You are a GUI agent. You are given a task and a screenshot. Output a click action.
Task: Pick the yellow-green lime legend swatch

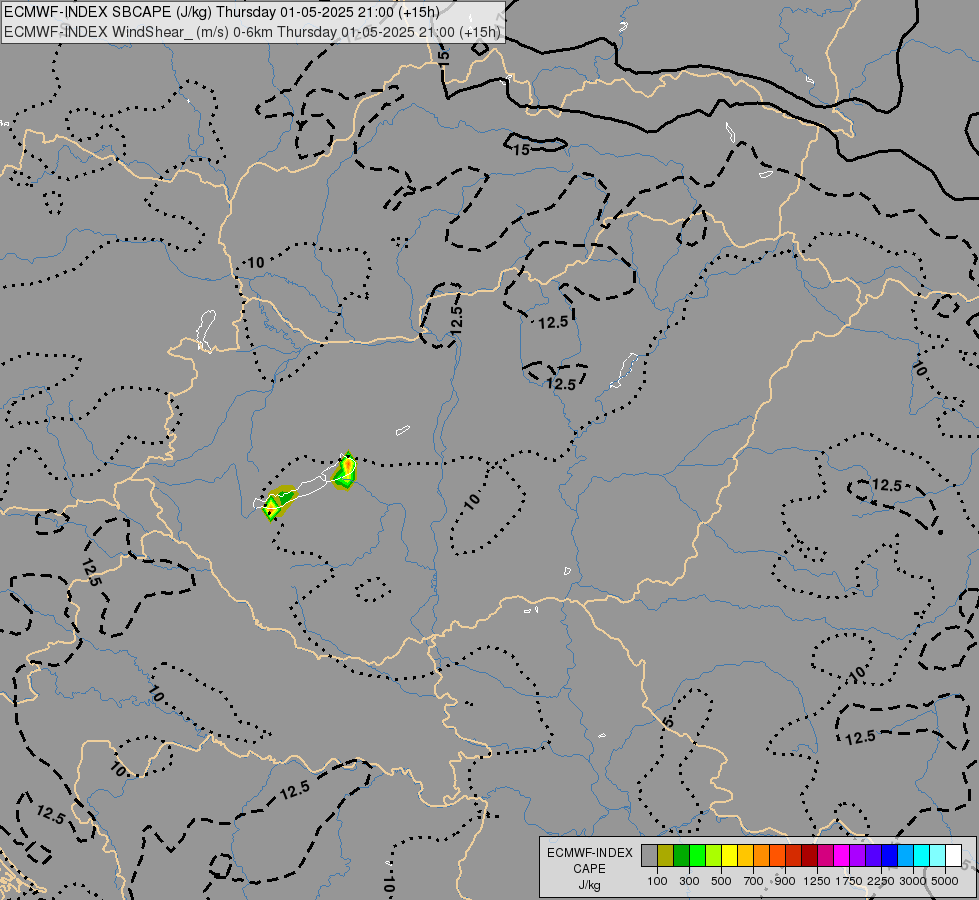[713, 856]
